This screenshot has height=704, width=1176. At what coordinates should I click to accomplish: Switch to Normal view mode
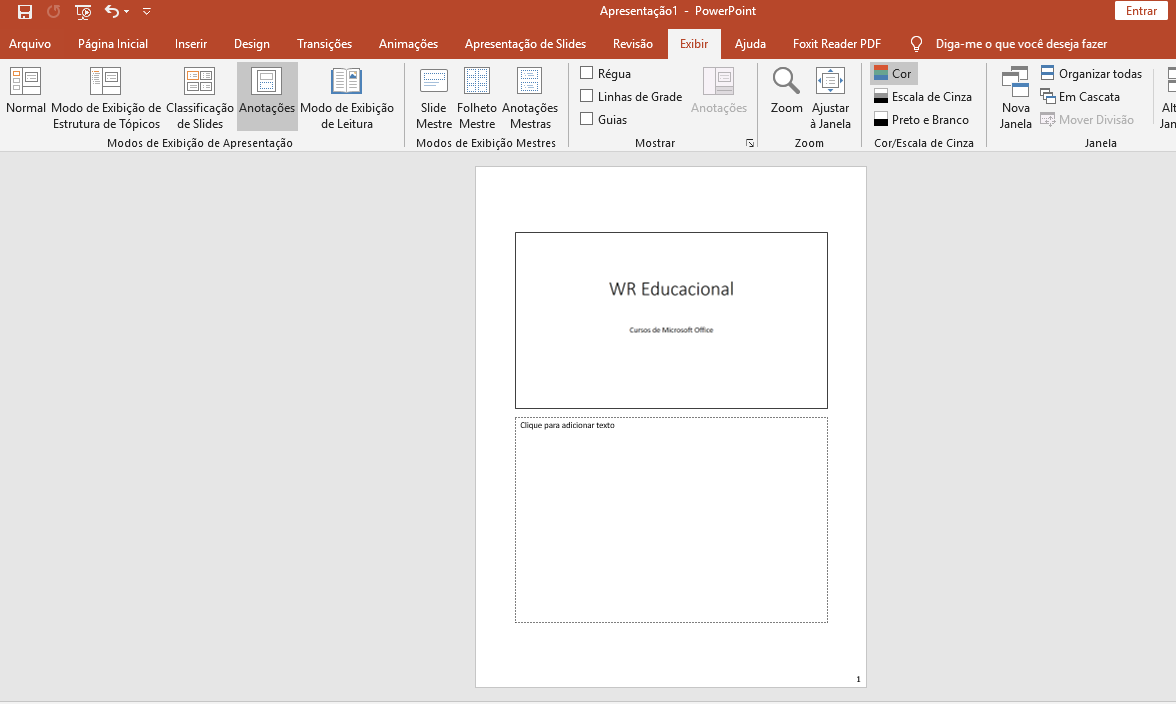26,95
